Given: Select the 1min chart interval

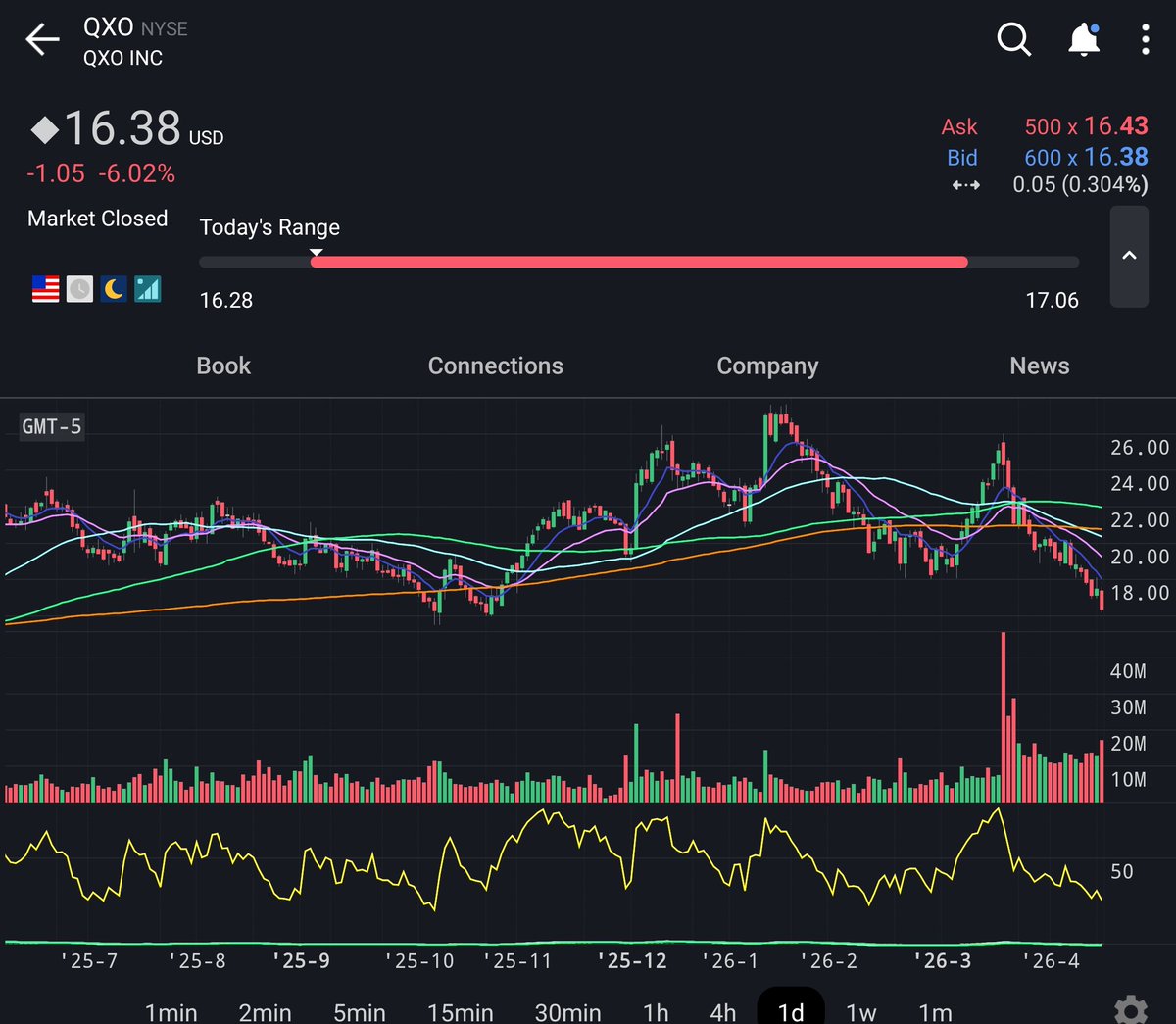Looking at the screenshot, I should (x=171, y=1011).
